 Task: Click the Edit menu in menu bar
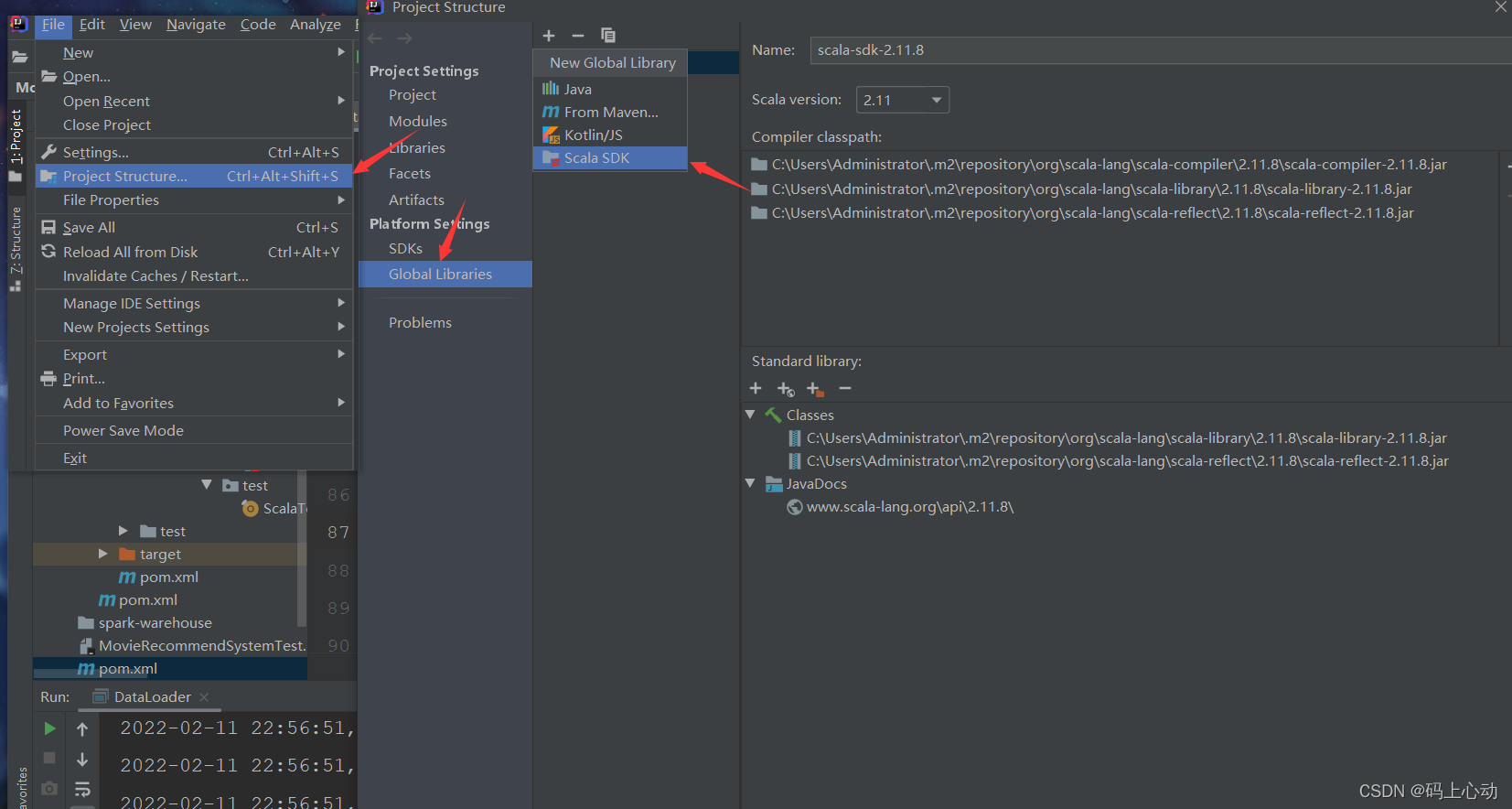click(x=92, y=25)
